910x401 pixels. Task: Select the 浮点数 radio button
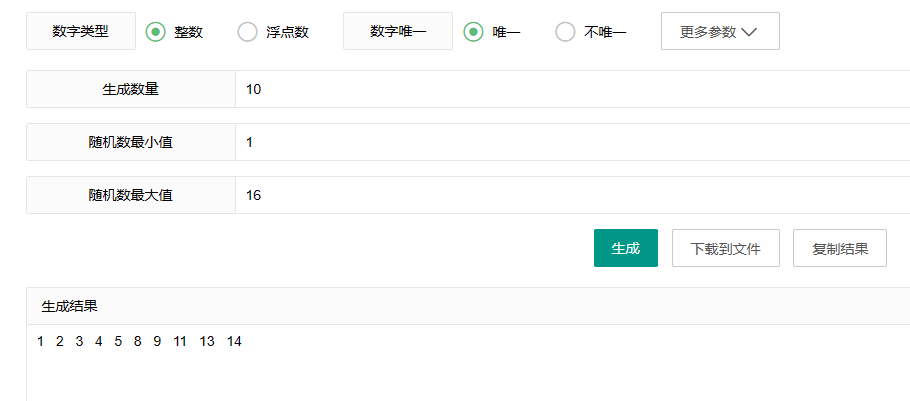247,31
